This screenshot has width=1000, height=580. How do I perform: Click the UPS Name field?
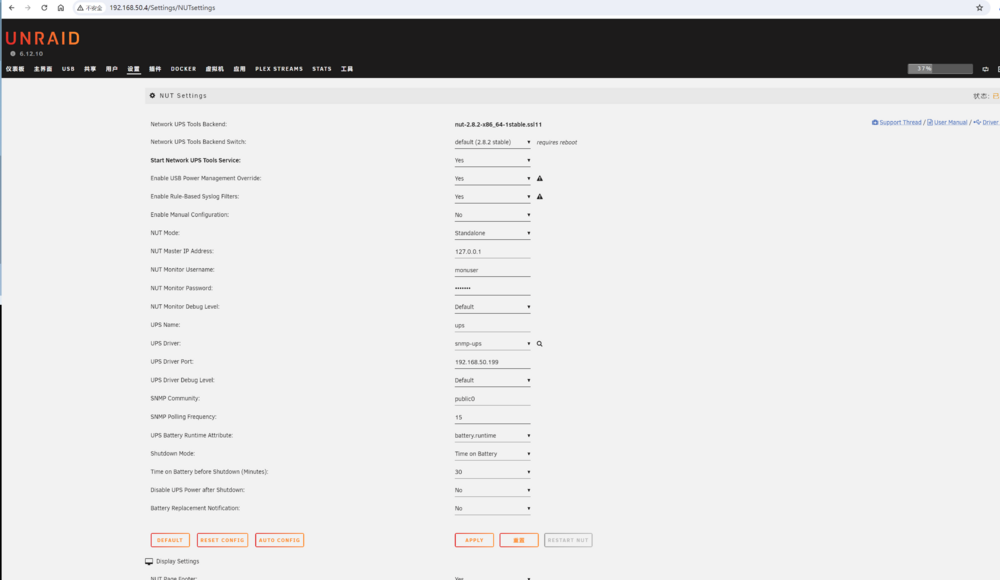492,325
